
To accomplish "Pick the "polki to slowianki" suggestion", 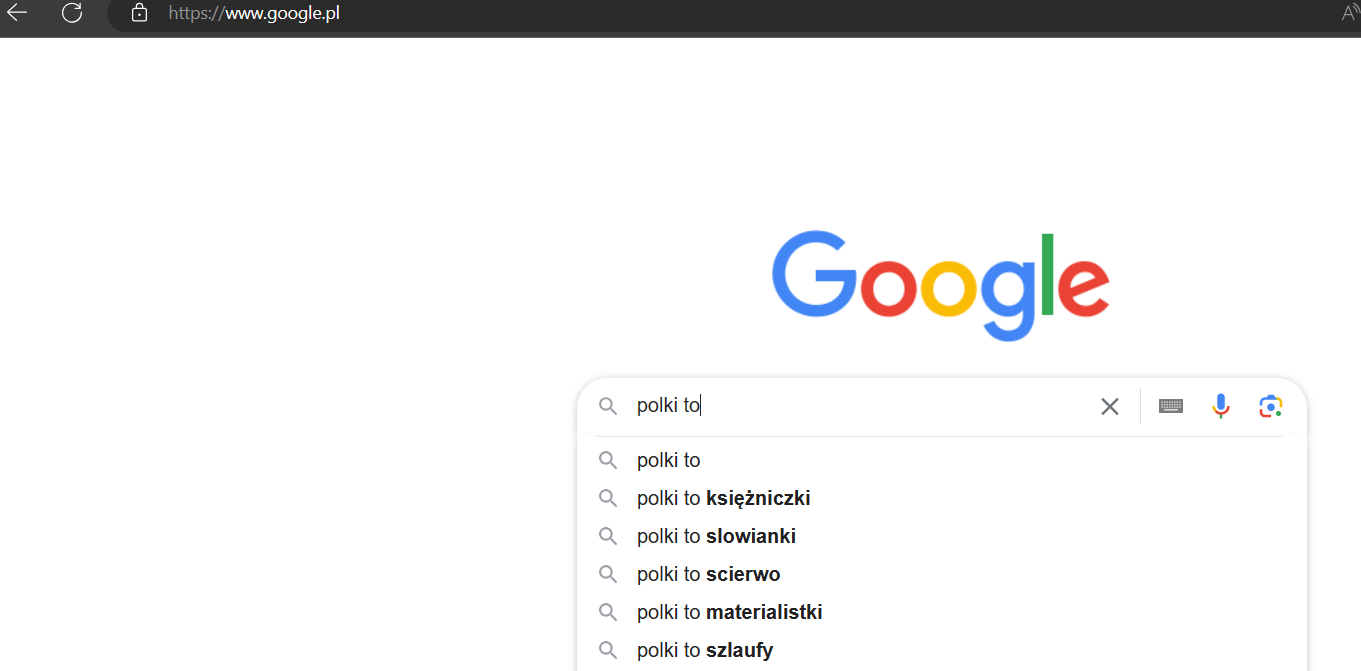I will [716, 536].
